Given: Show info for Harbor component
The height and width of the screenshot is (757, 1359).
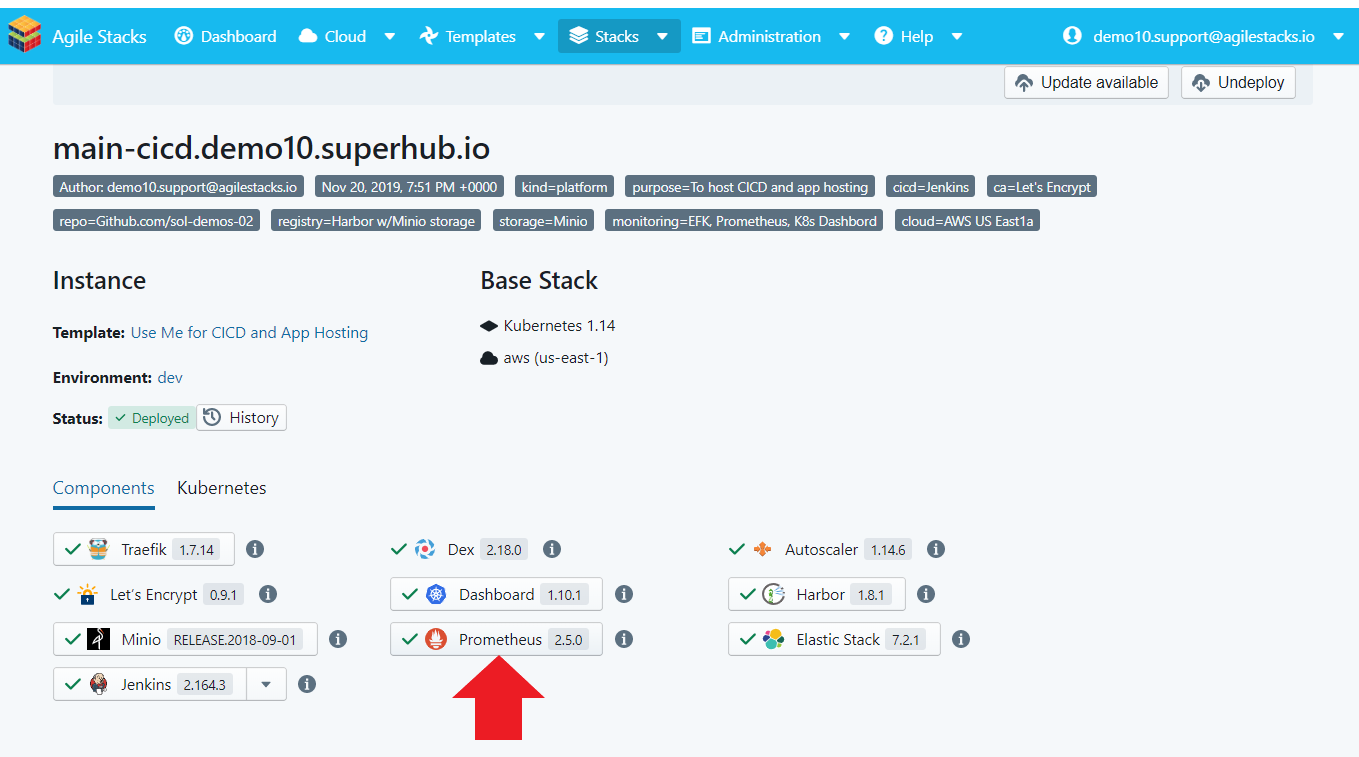Looking at the screenshot, I should [926, 594].
